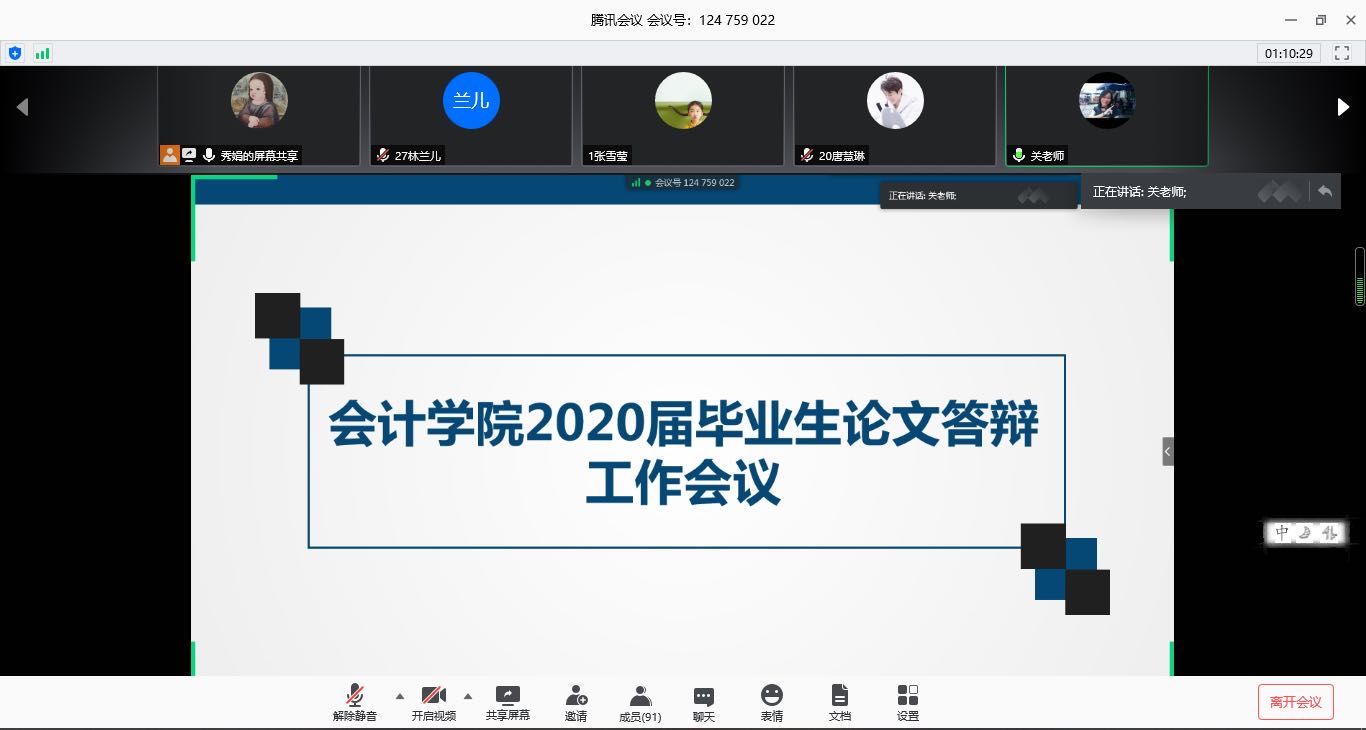
Task: Open meeting 设置 settings
Action: [x=907, y=701]
